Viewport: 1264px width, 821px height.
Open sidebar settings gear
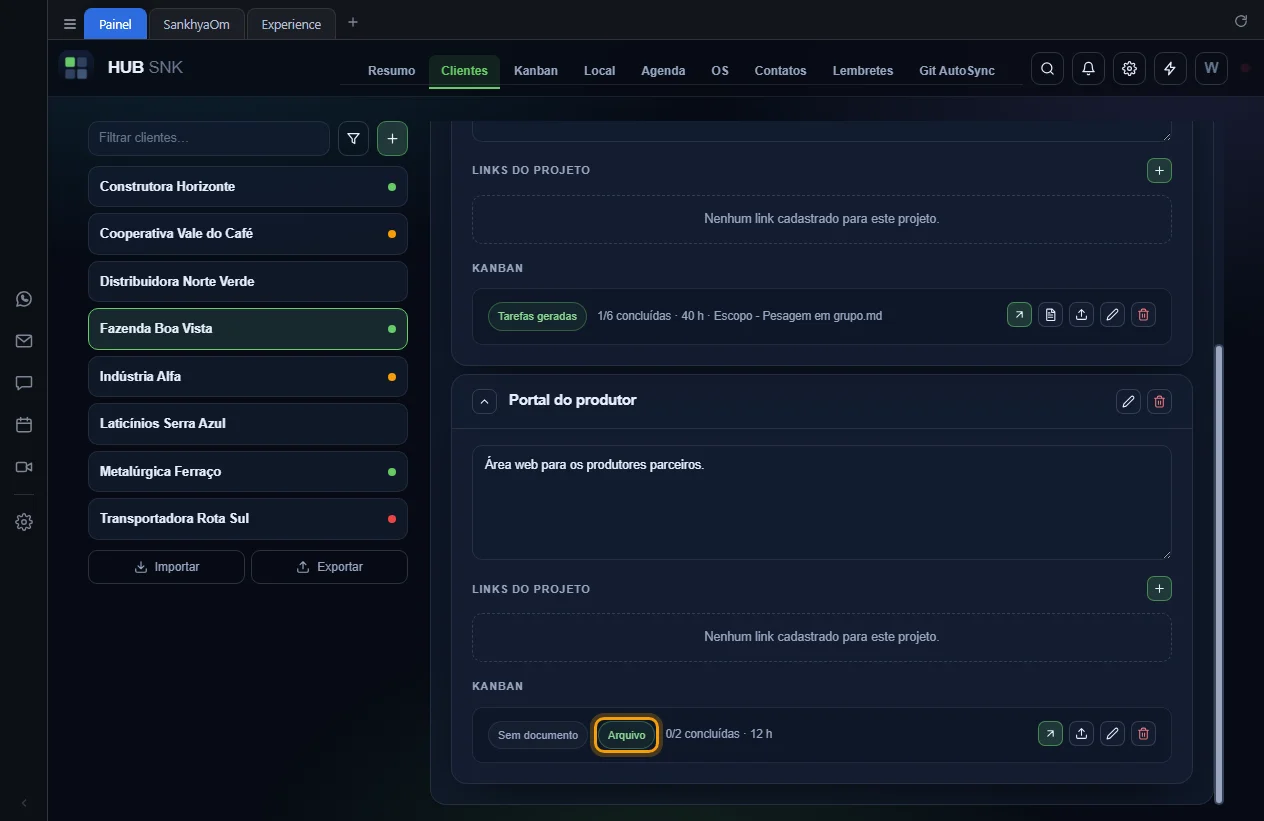(24, 522)
